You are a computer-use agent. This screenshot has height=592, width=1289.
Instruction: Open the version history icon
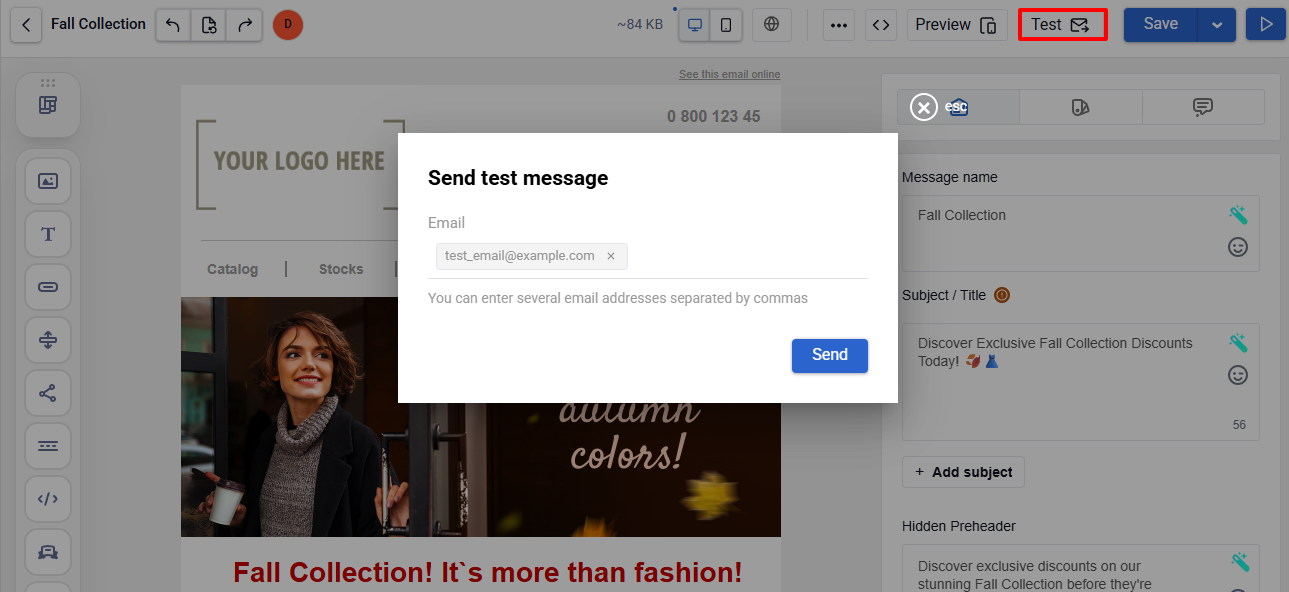click(x=209, y=24)
